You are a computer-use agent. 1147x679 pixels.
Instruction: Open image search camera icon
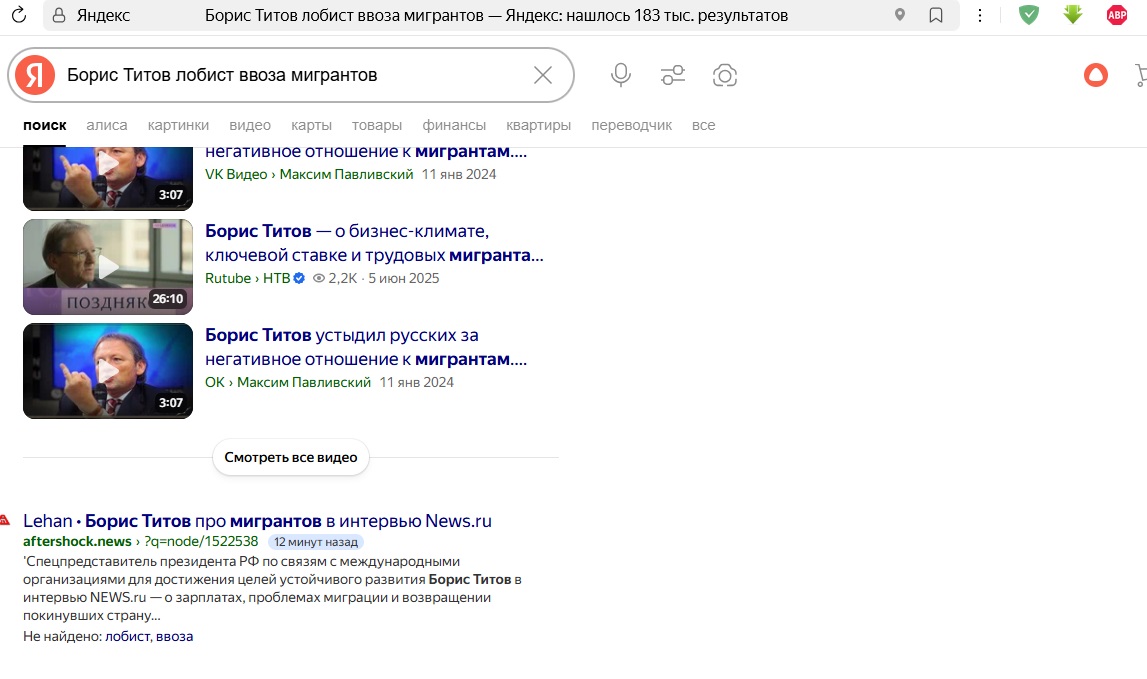coord(724,75)
